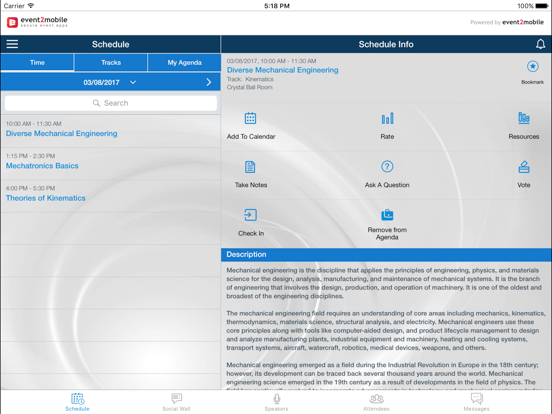This screenshot has height=414, width=552.
Task: Tap the Remove from Agenda icon
Action: click(387, 214)
